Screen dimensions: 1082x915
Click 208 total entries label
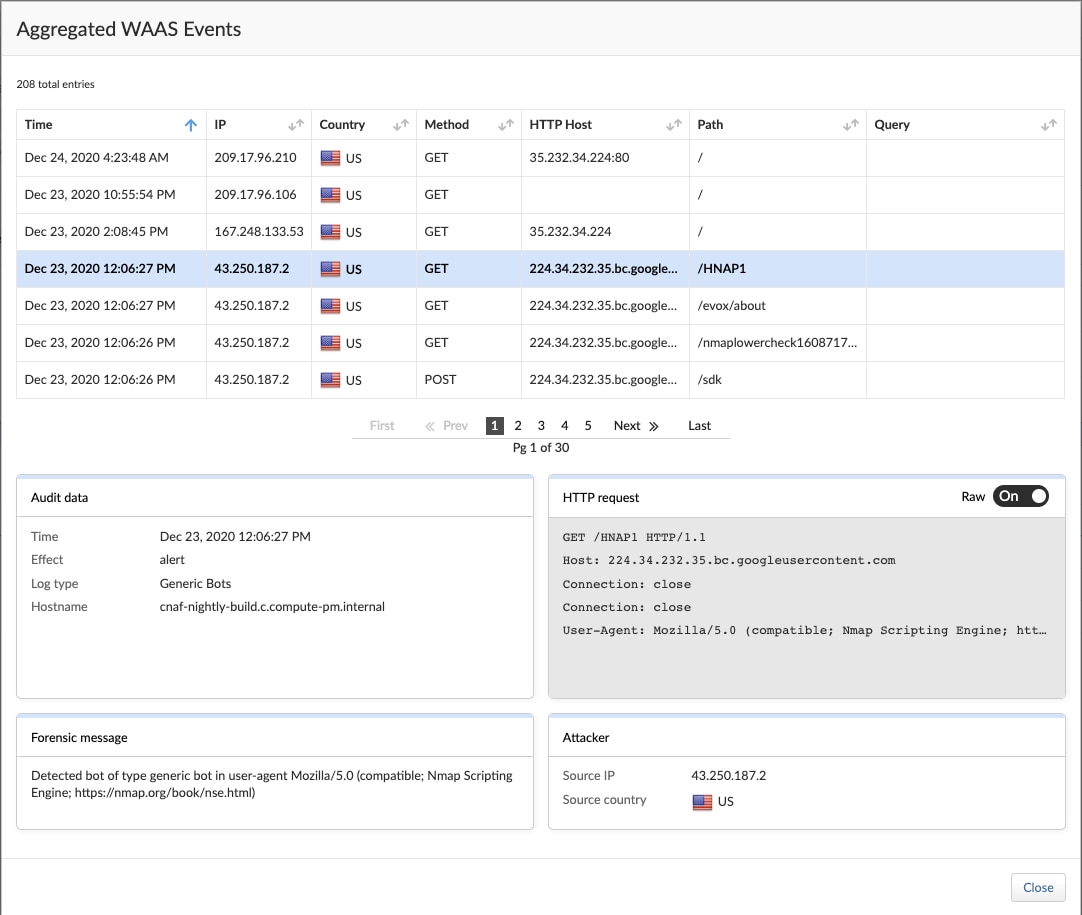click(x=55, y=84)
